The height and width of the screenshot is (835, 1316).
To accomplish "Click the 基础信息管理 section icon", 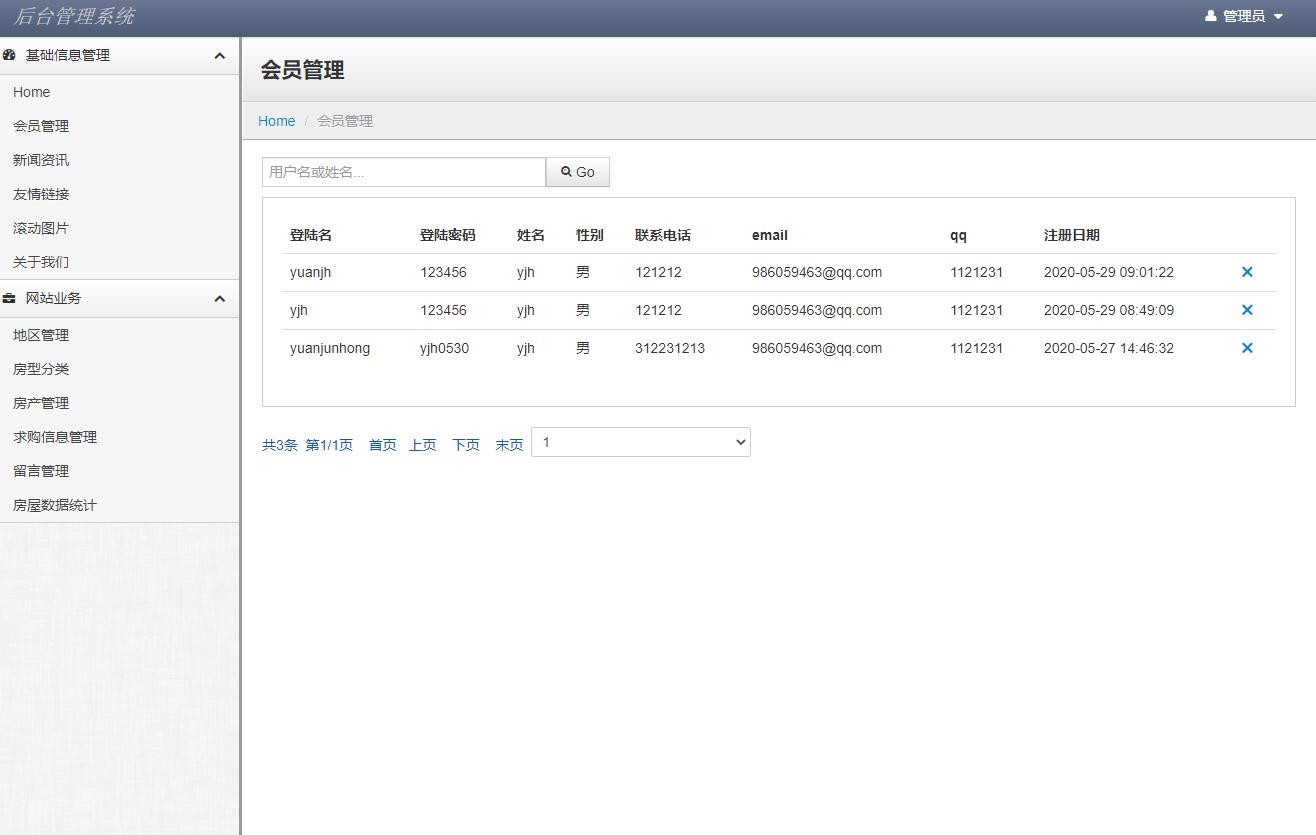I will tap(10, 55).
